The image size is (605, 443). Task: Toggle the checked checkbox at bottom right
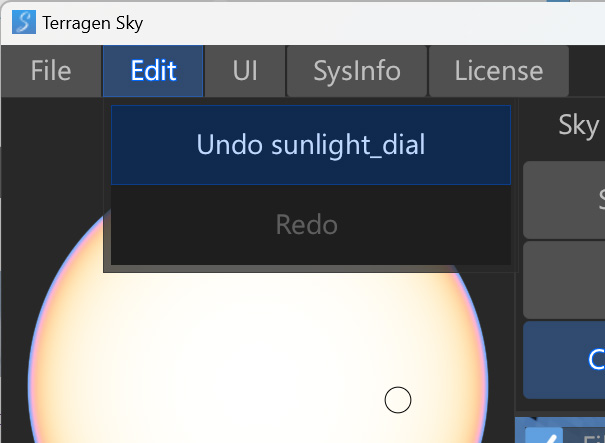pos(544,436)
